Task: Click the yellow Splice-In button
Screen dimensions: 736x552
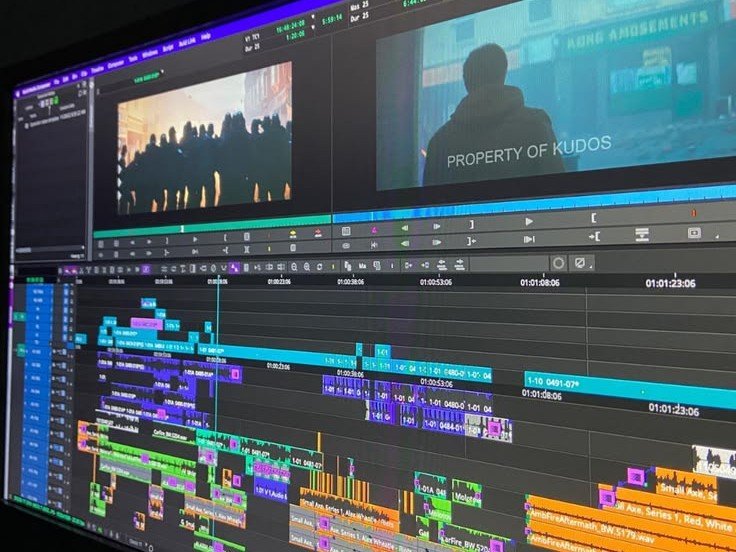Action: [x=292, y=233]
